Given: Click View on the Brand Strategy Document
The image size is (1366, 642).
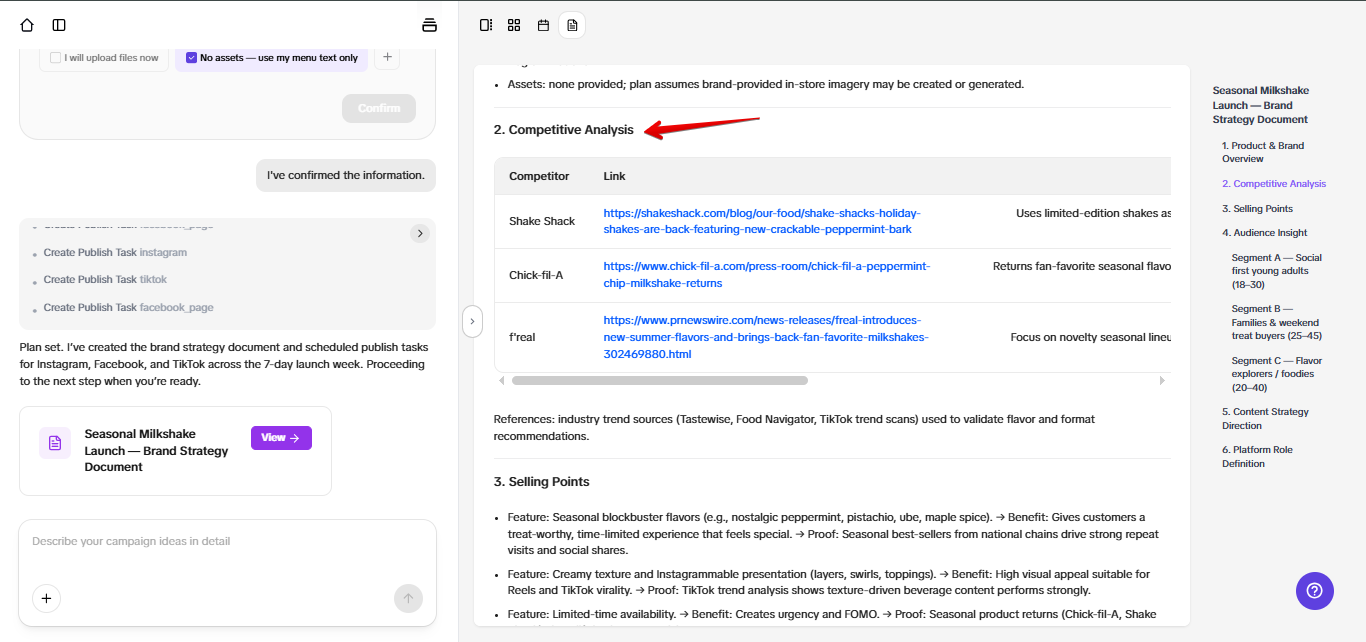Looking at the screenshot, I should tap(281, 438).
